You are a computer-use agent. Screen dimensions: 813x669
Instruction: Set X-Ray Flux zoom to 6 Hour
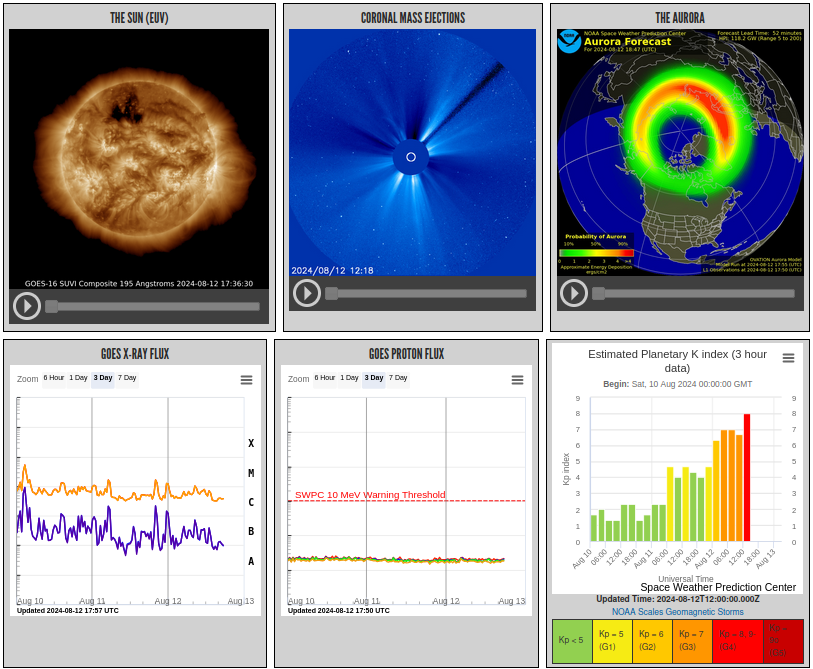coord(53,378)
